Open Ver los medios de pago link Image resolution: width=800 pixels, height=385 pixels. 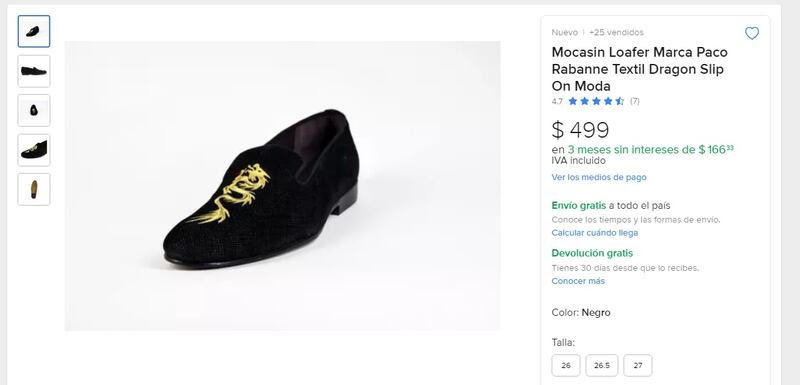(598, 177)
